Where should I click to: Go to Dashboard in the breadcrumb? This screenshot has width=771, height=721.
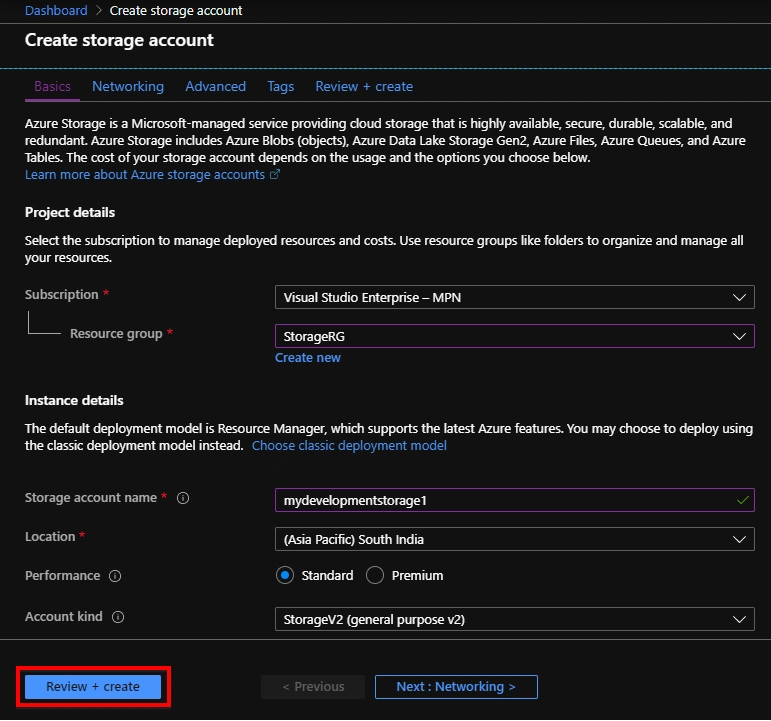[56, 10]
